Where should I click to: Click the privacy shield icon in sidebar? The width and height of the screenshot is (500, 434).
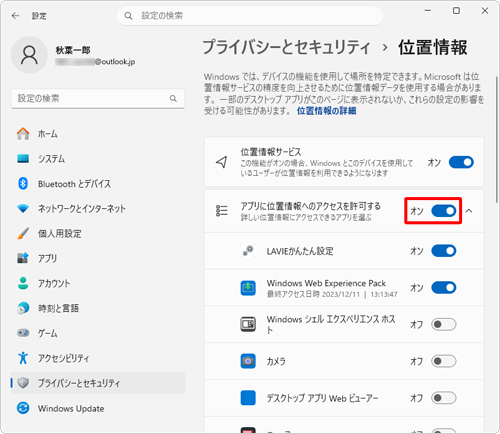[23, 383]
